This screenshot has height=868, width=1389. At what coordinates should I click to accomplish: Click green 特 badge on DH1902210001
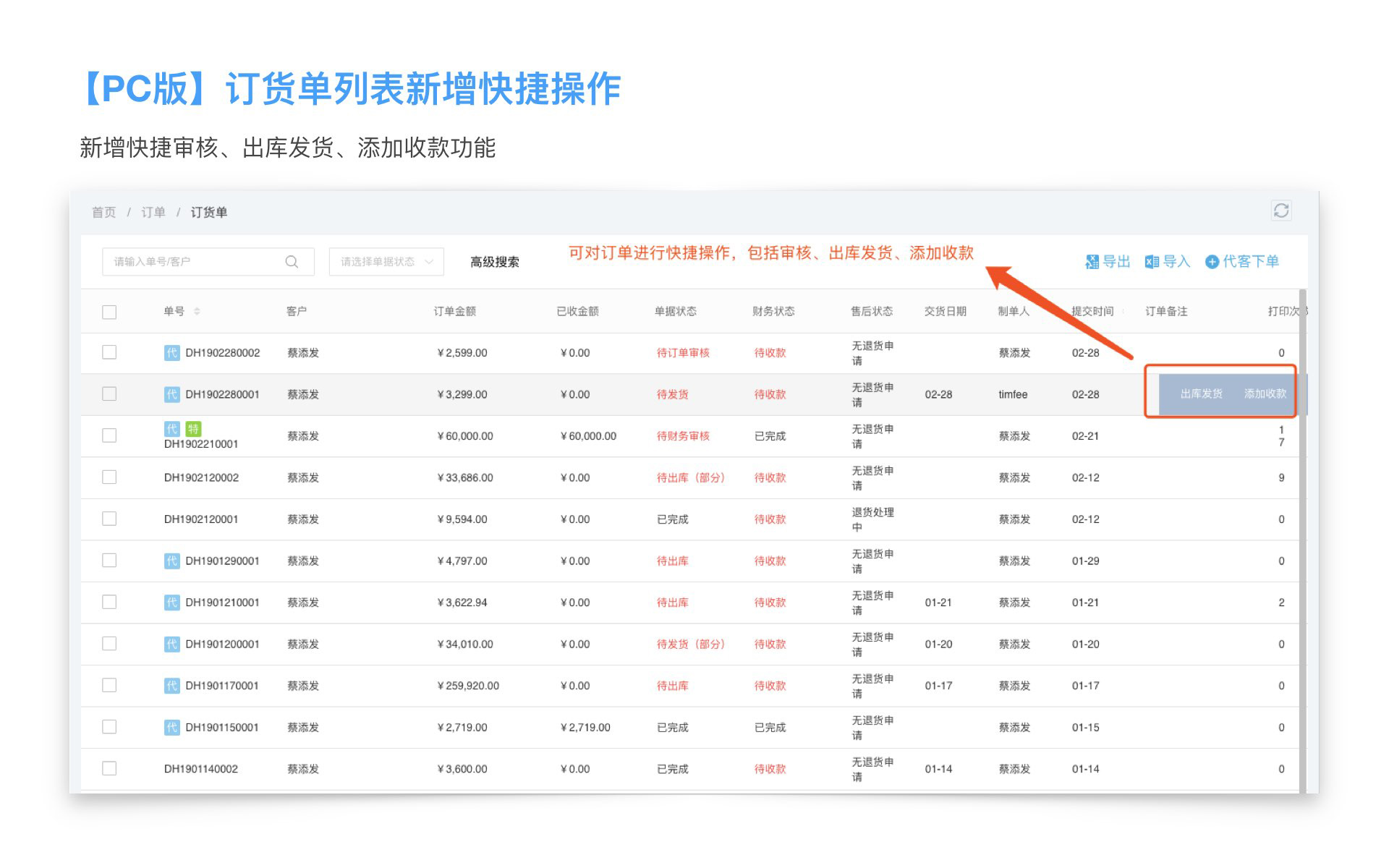click(x=193, y=429)
